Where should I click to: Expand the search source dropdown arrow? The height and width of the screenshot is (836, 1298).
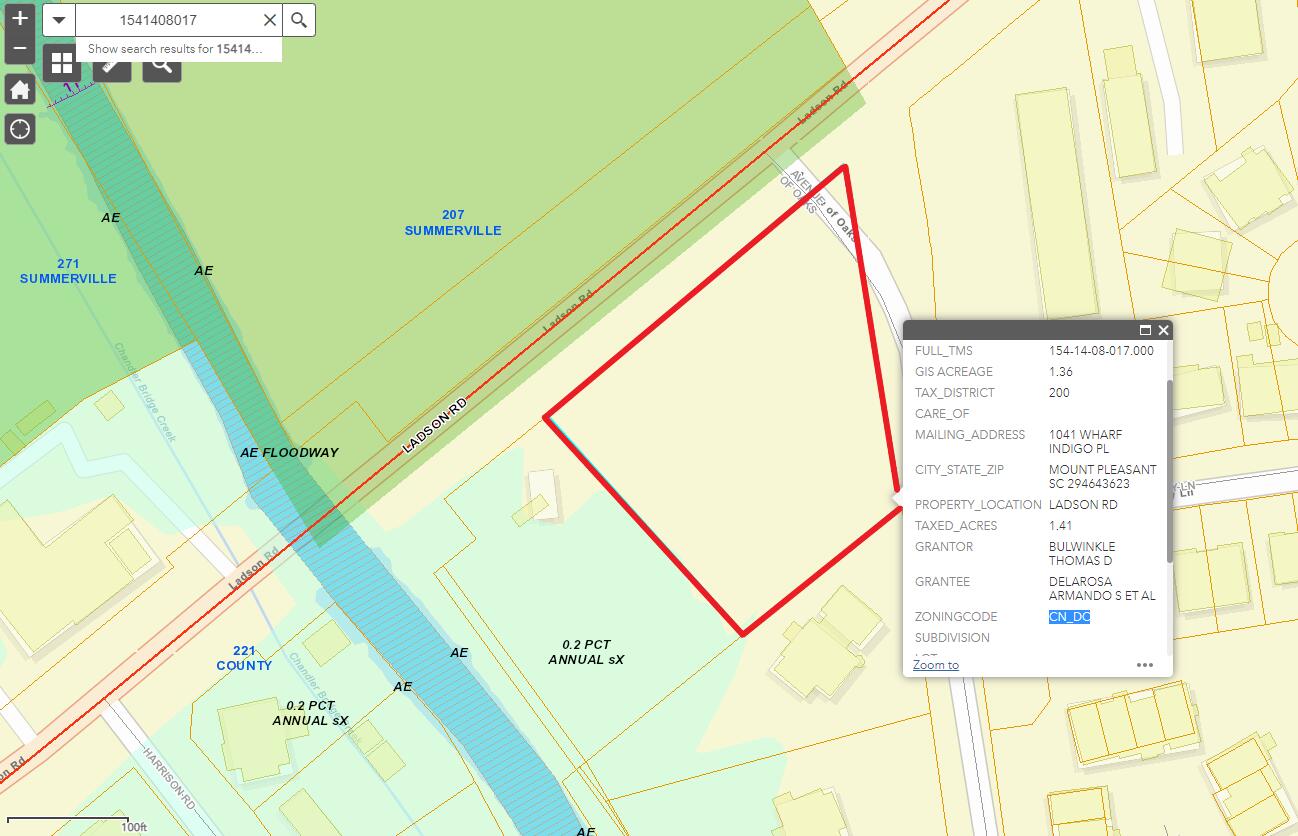(x=59, y=20)
